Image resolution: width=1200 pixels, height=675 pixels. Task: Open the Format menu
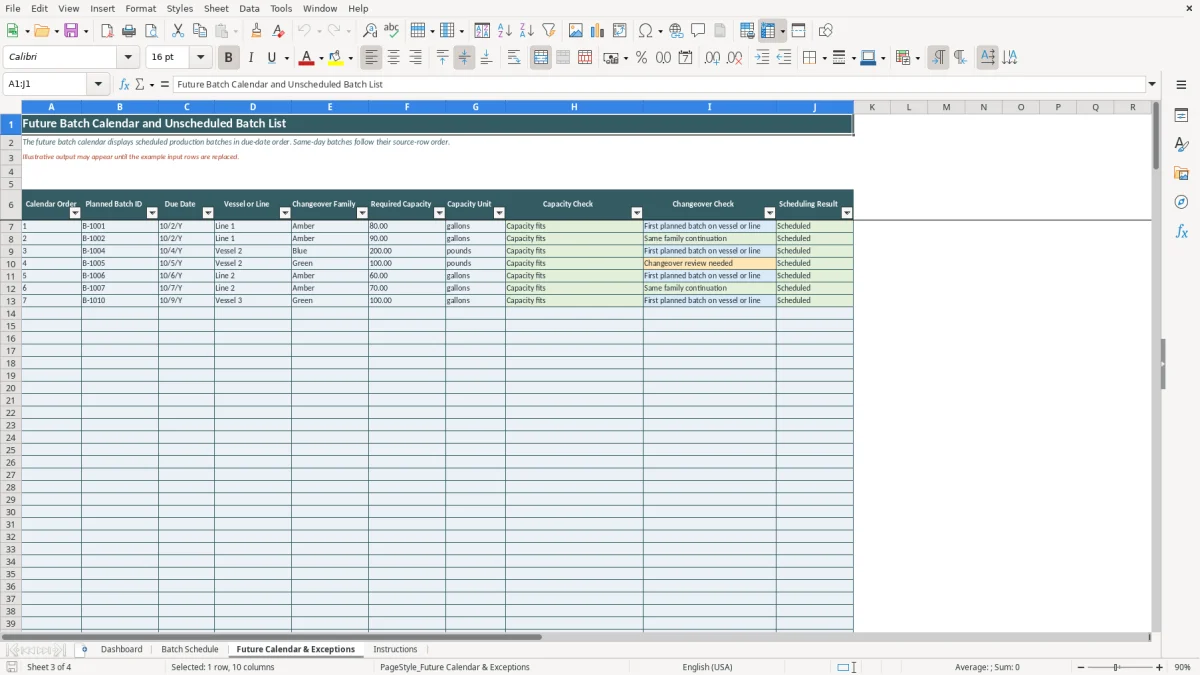(141, 8)
